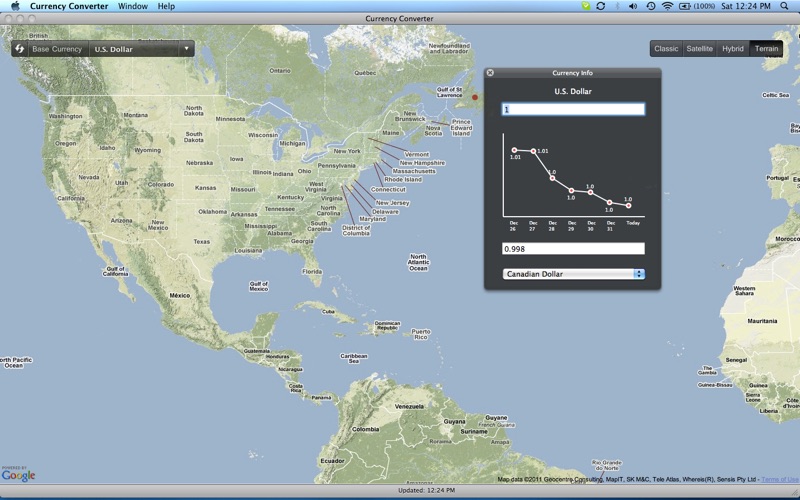This screenshot has height=500, width=800.
Task: Click the California label on the map
Action: tap(71, 198)
